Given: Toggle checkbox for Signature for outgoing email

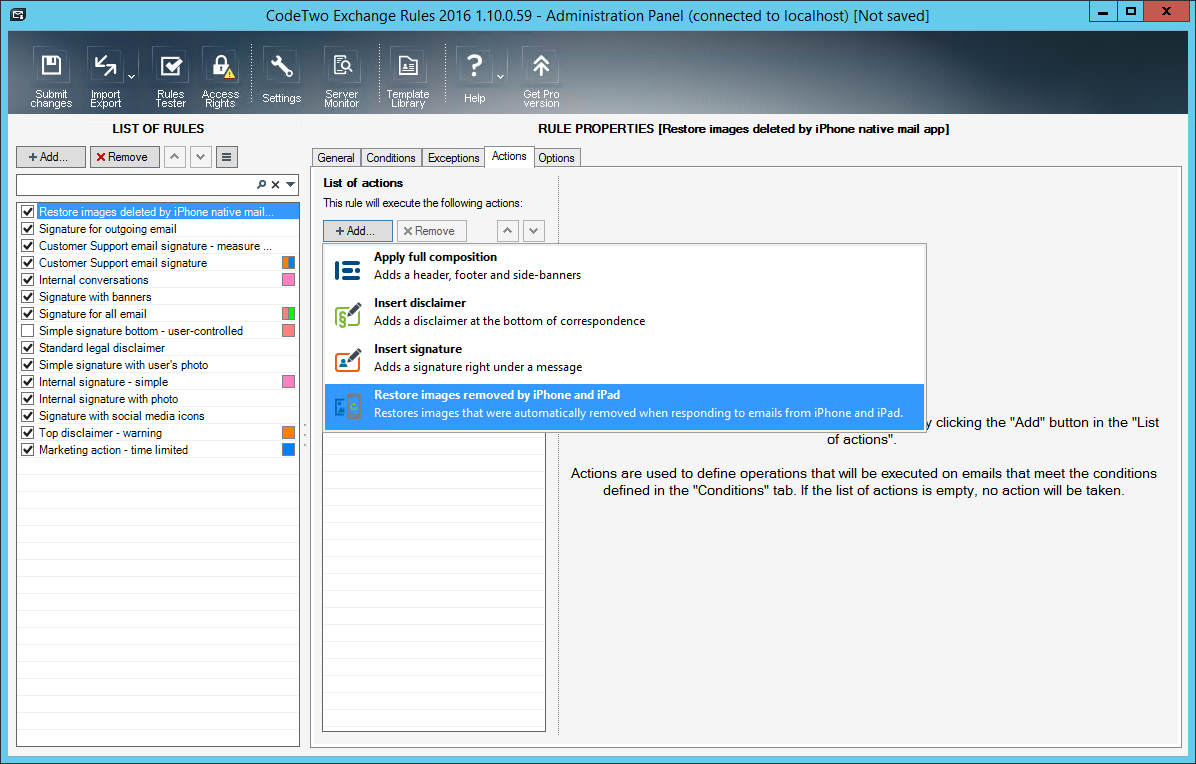Looking at the screenshot, I should tap(27, 229).
